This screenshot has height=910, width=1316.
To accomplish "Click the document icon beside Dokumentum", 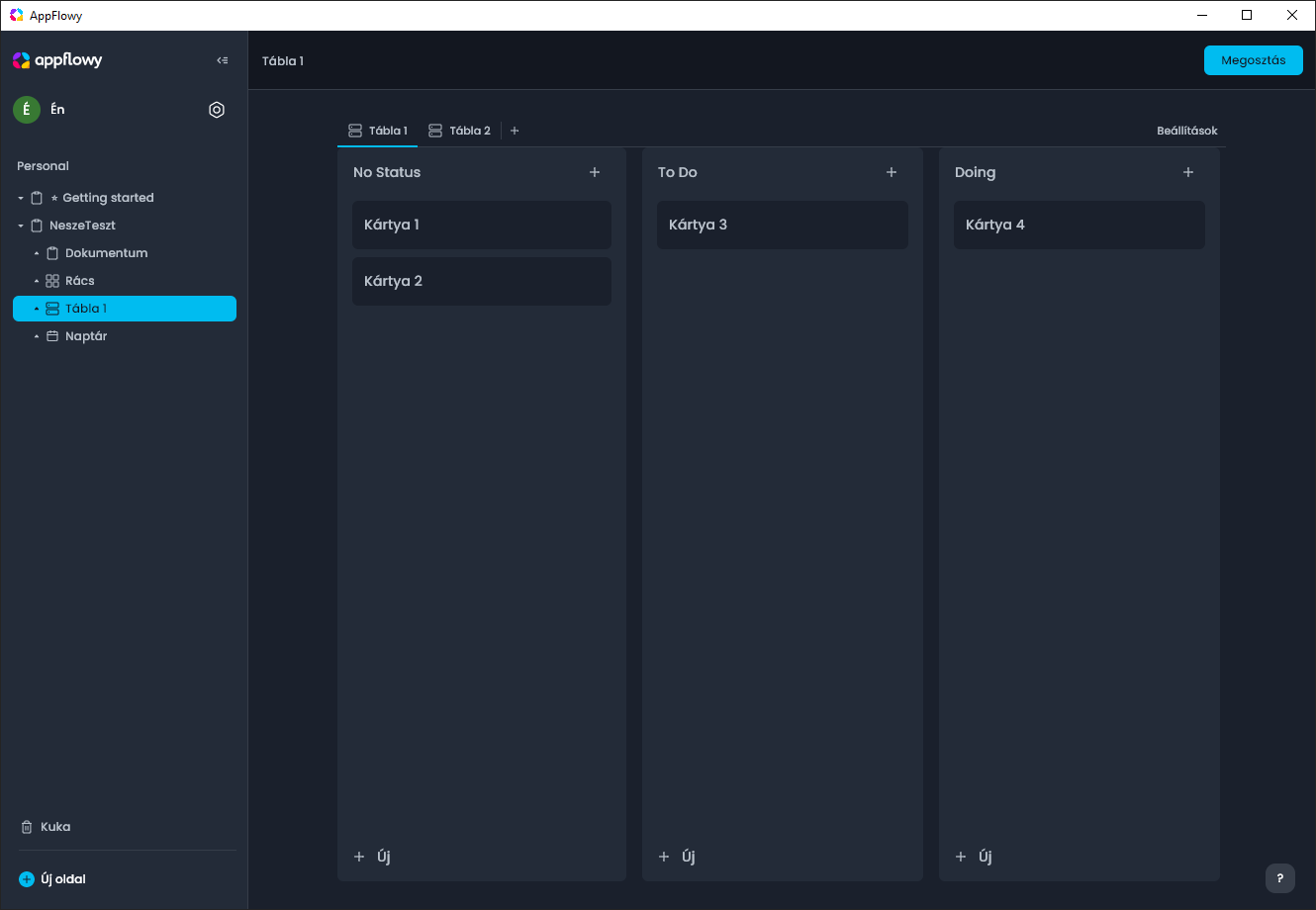I will click(52, 253).
